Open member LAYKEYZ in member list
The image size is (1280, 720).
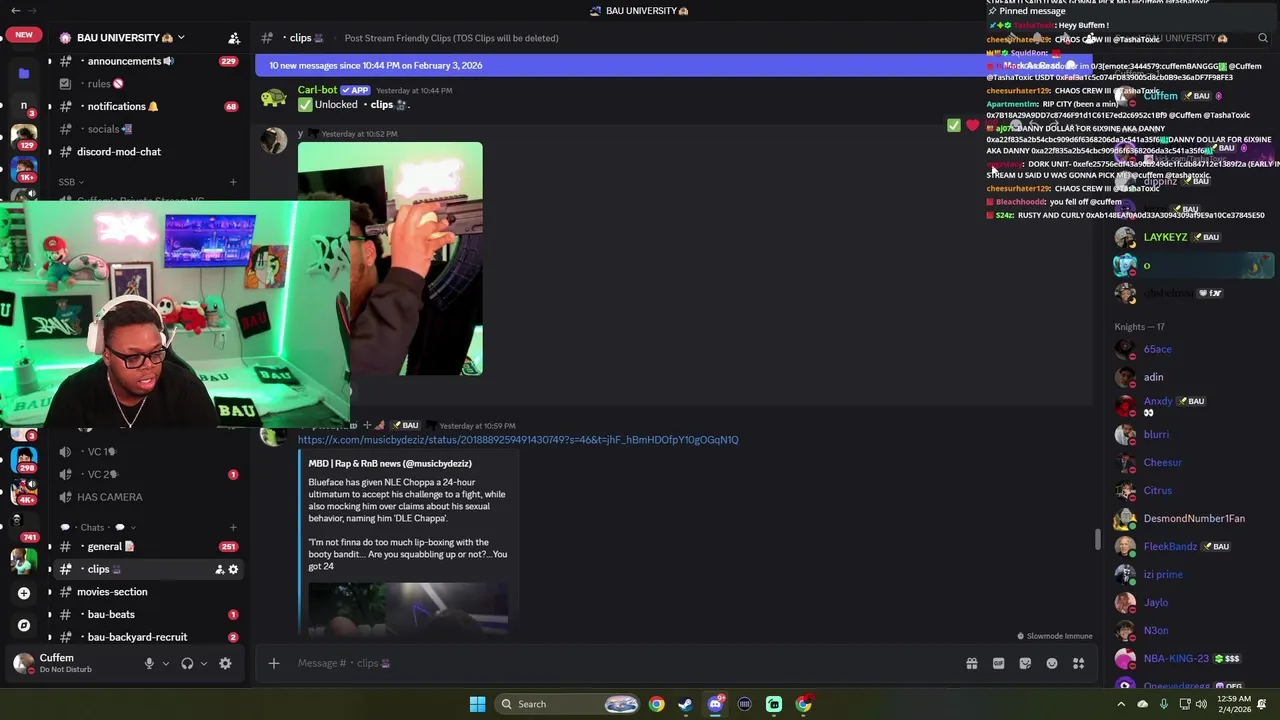[1165, 237]
